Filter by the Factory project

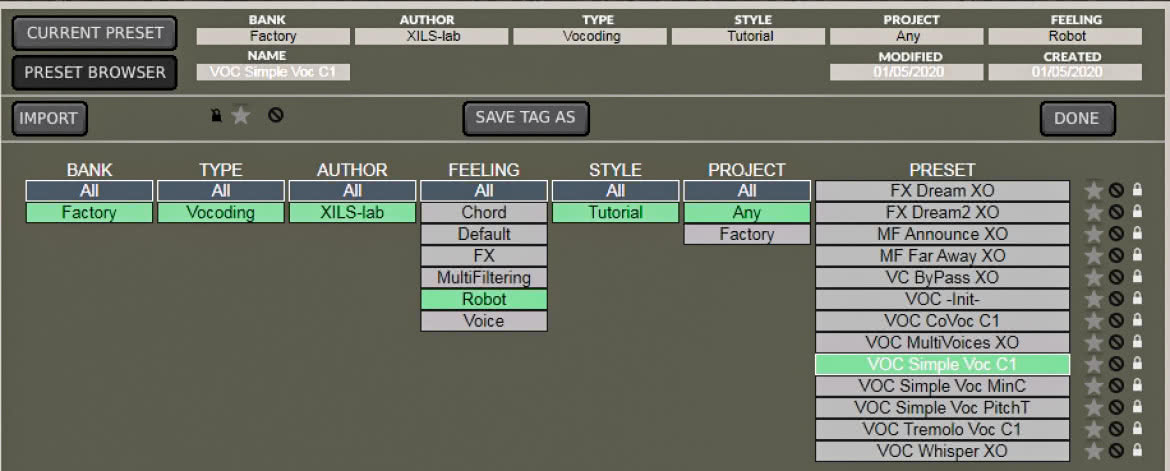tap(747, 234)
